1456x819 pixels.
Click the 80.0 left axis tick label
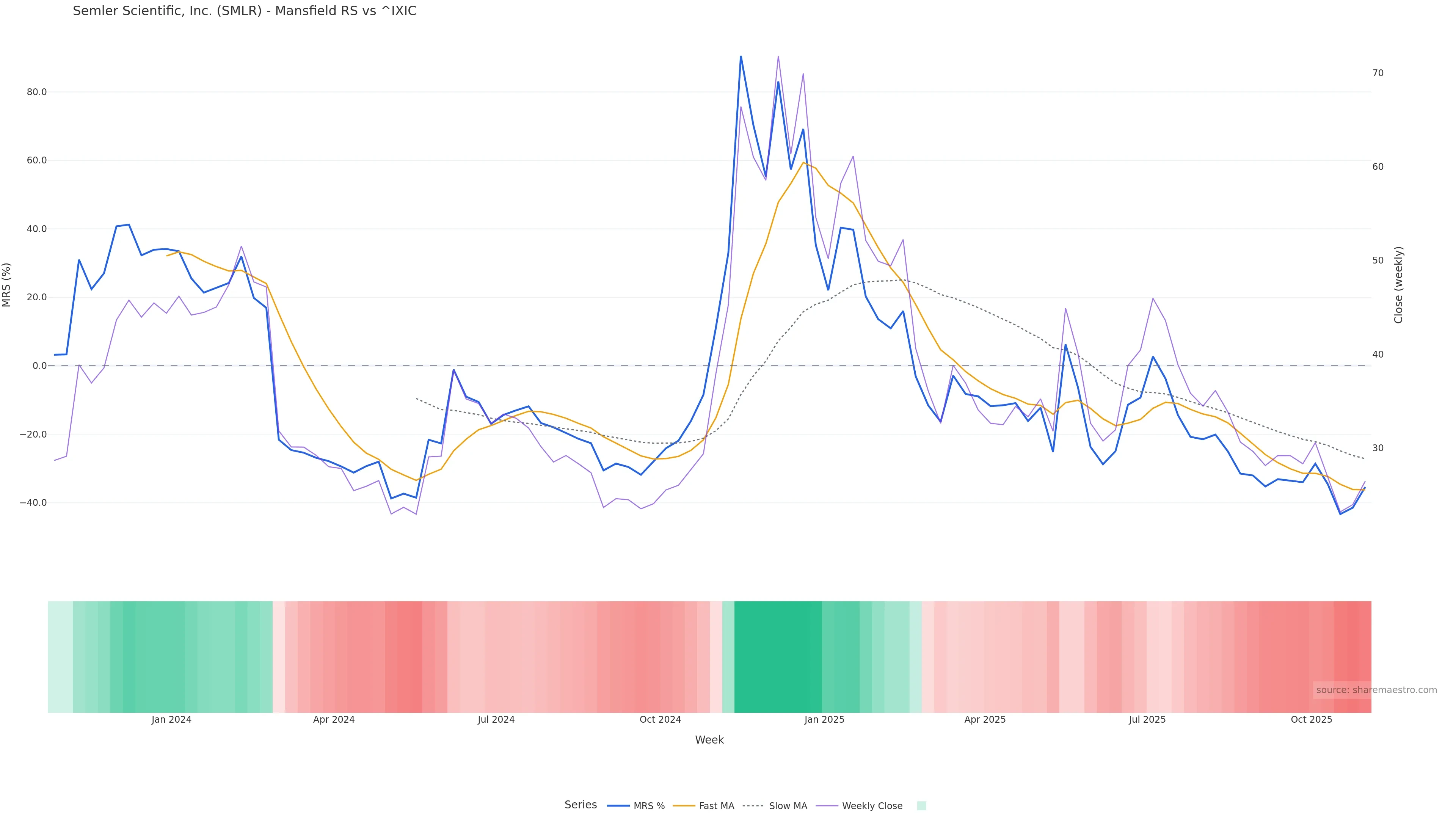(x=37, y=92)
